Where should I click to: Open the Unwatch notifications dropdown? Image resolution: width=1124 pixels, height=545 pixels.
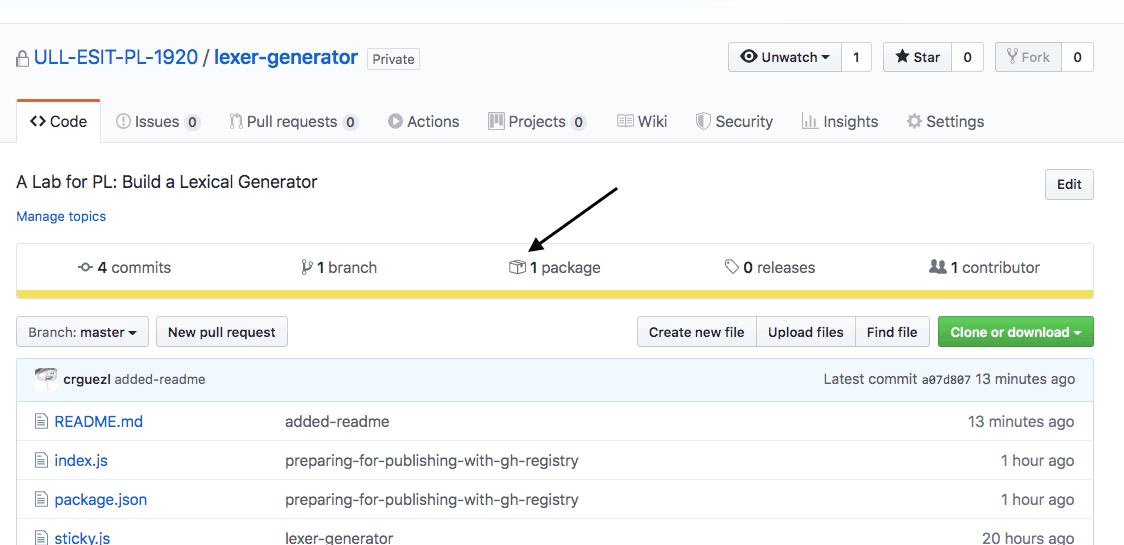pyautogui.click(x=785, y=57)
